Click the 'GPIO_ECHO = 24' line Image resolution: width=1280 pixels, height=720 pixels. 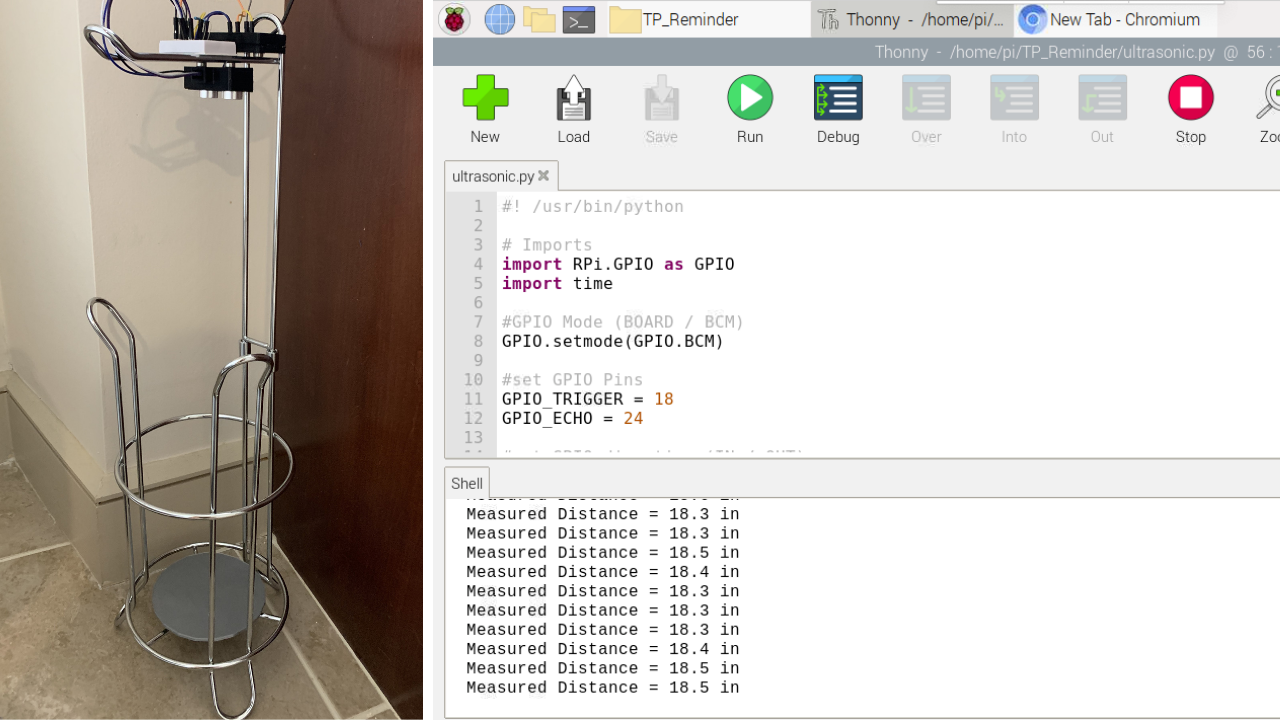(x=572, y=418)
